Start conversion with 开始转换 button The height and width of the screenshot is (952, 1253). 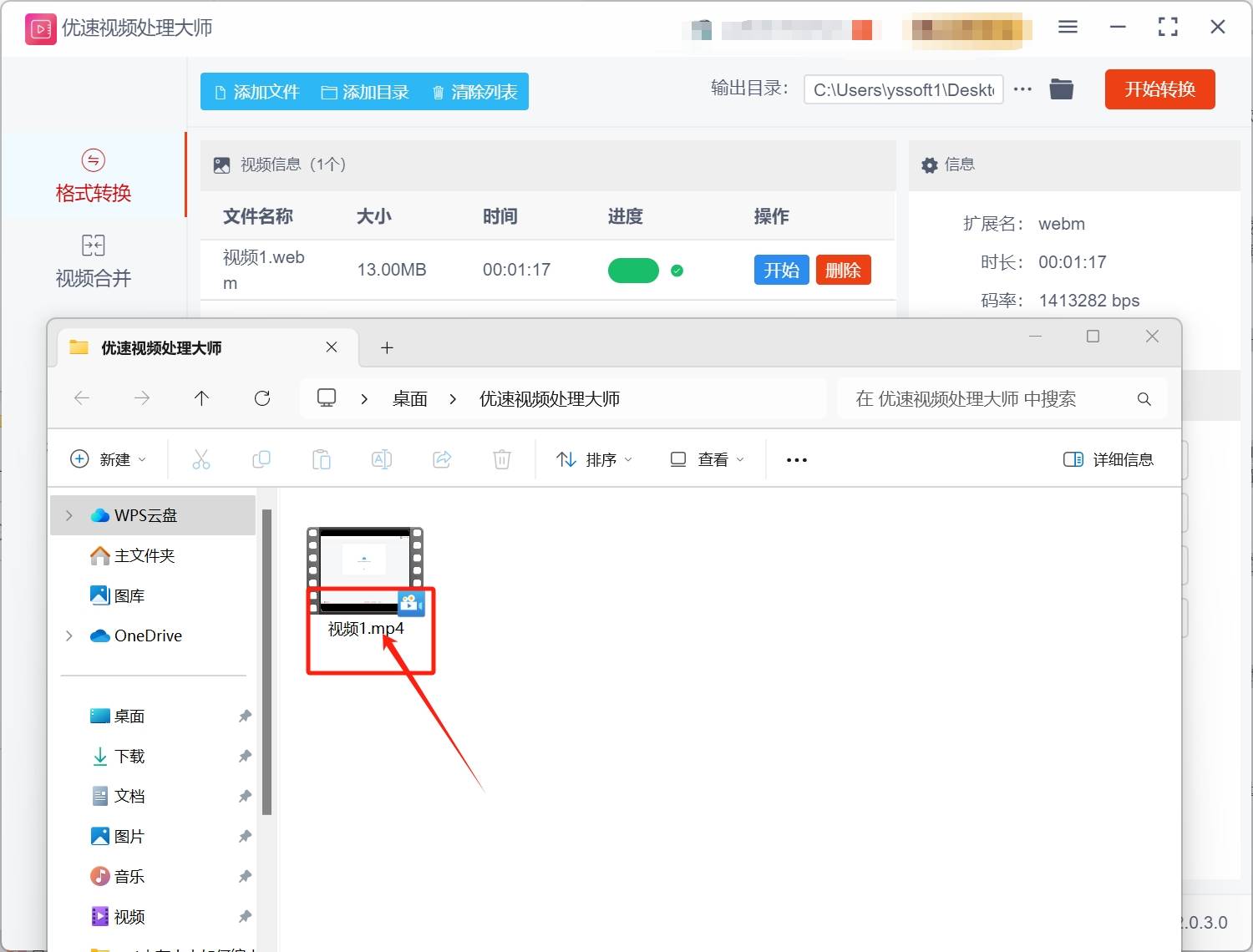tap(1159, 89)
